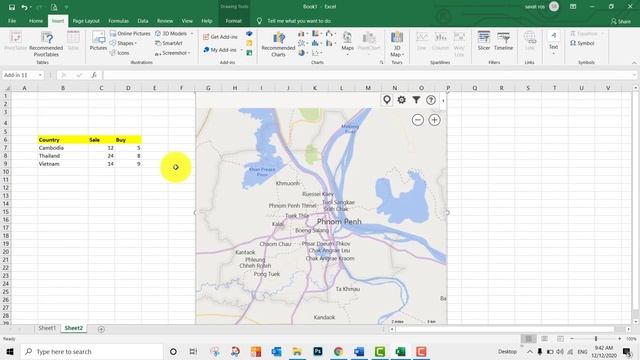This screenshot has height=360, width=640.
Task: Add a new sheet
Action: tap(101, 329)
